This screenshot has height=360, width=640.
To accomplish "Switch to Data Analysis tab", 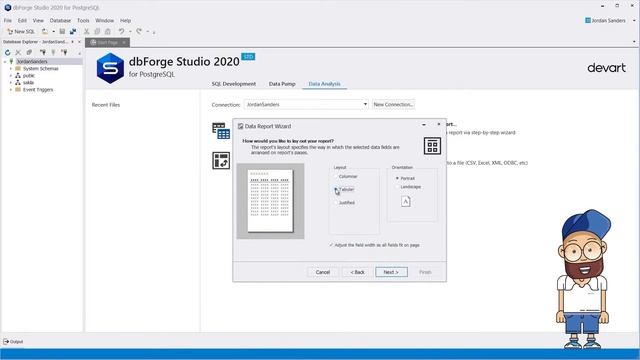I will pos(324,84).
